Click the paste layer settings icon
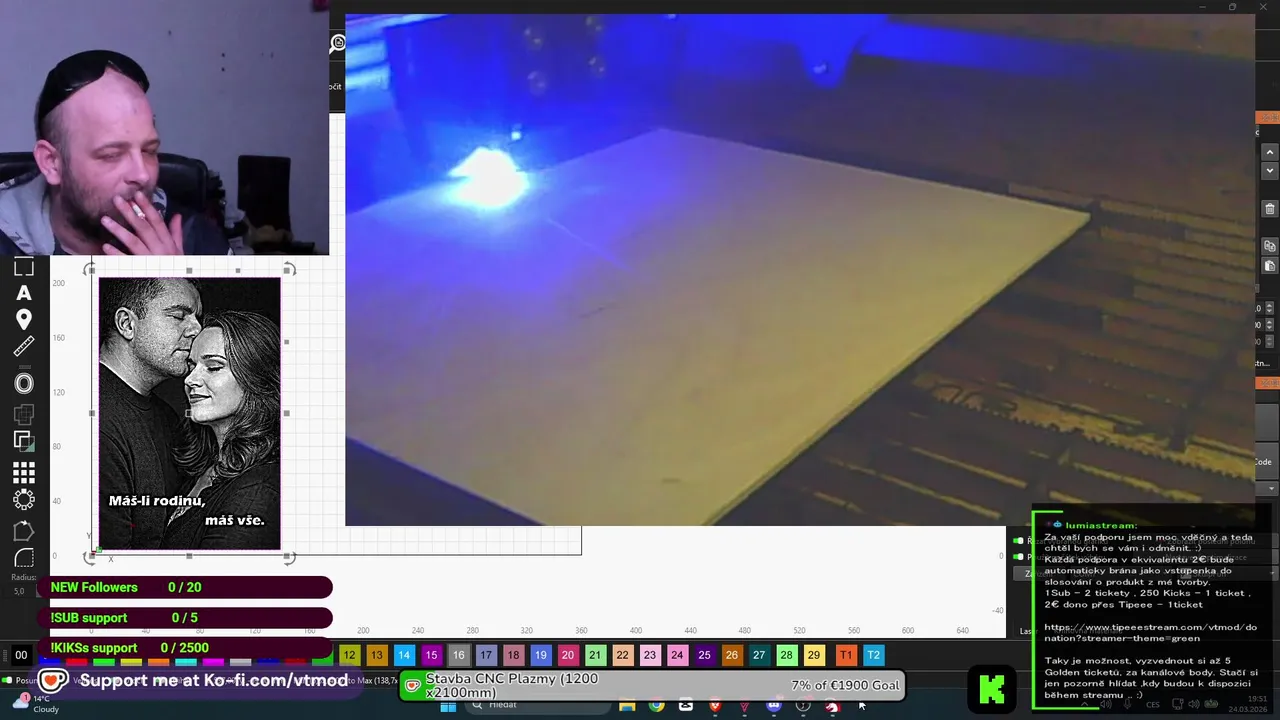Screen dimensions: 1280x720 tap(1270, 266)
